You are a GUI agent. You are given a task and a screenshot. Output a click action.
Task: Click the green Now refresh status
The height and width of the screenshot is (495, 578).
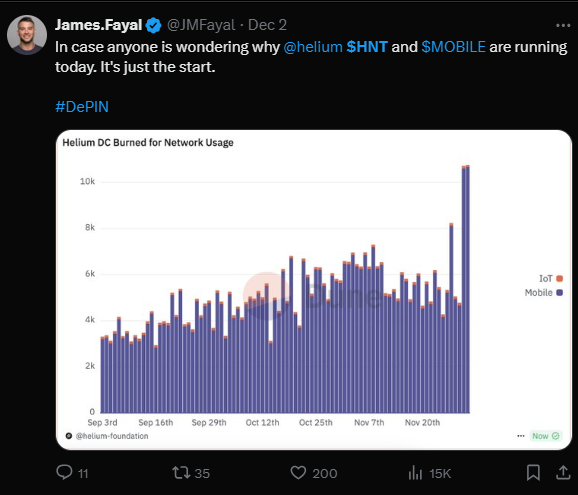tap(545, 436)
